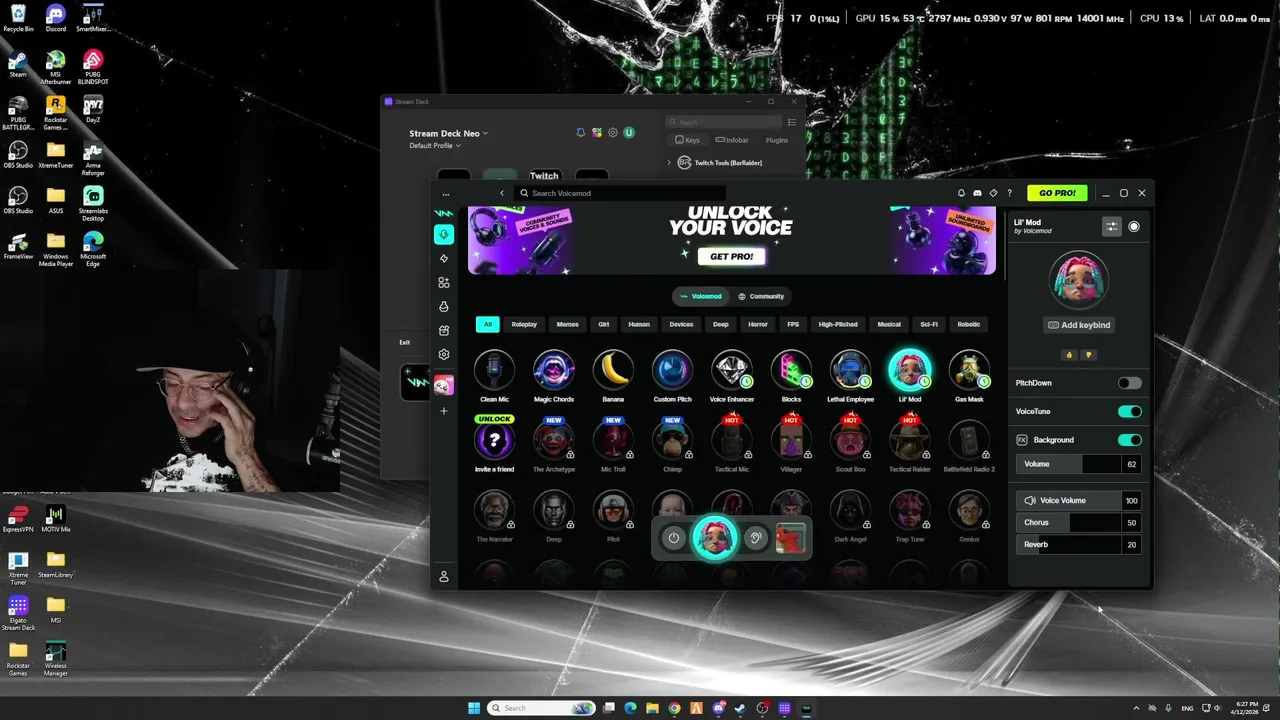1280x720 pixels.
Task: Toggle hear myself ear button in floating bar
Action: 756,538
